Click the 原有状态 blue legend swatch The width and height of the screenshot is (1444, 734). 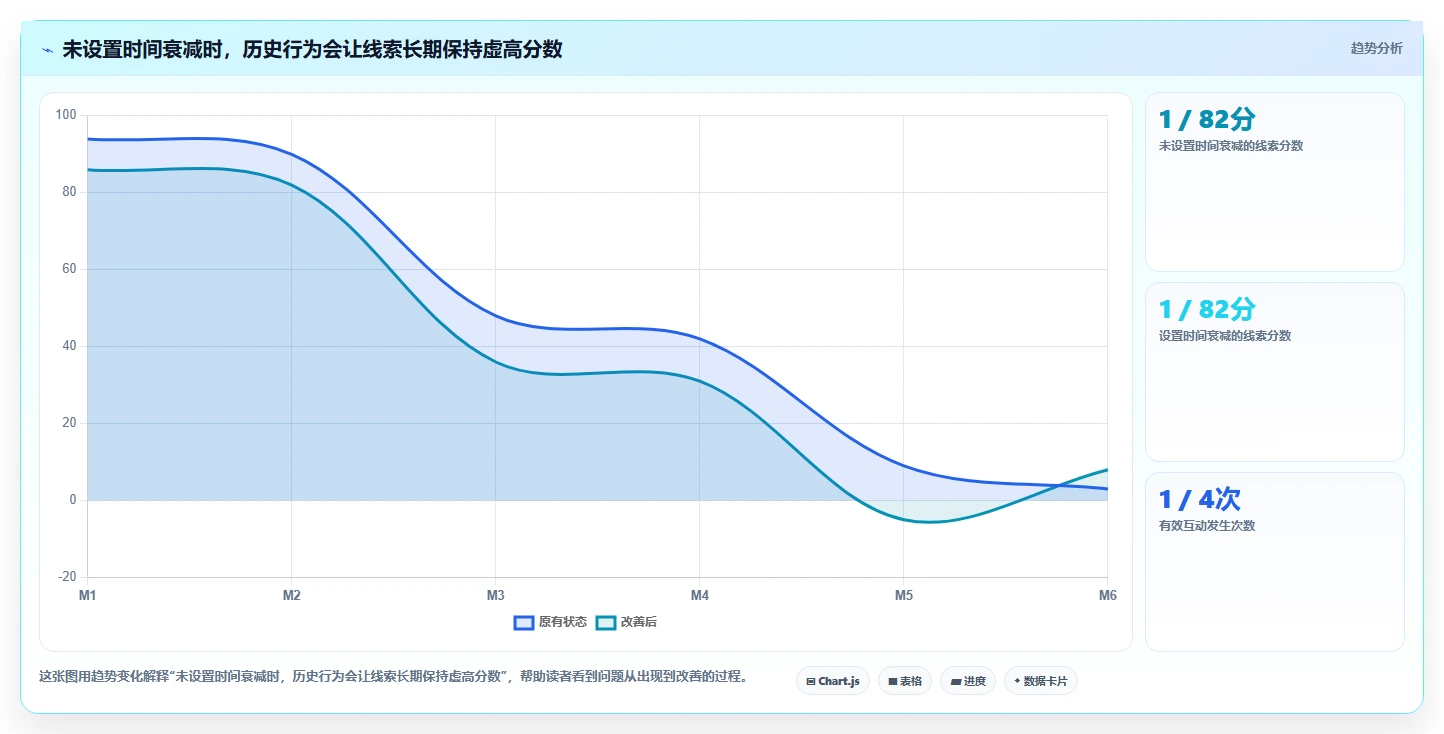click(524, 622)
